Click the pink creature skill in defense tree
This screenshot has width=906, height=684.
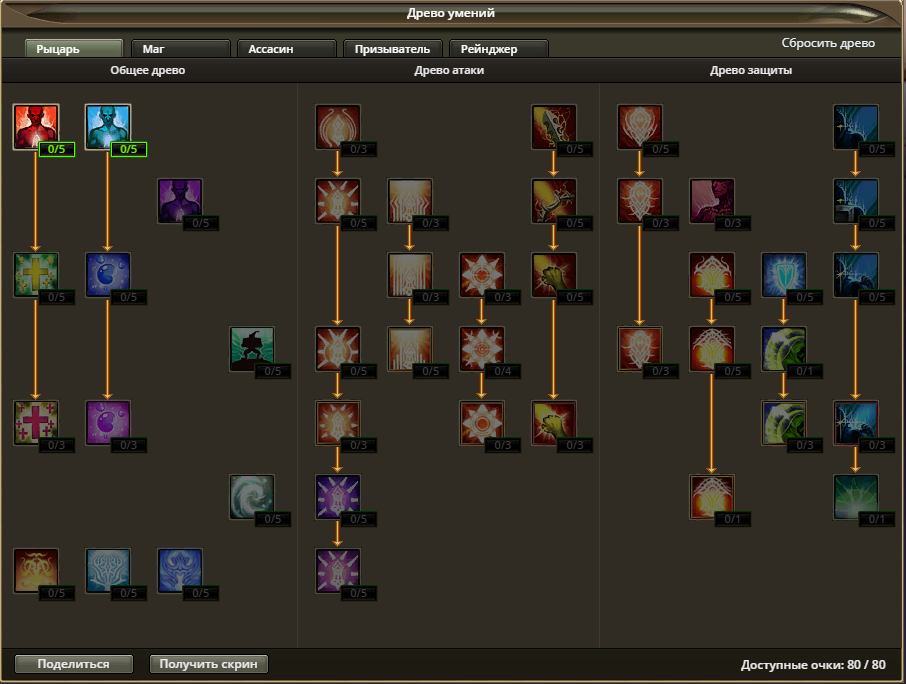click(712, 201)
